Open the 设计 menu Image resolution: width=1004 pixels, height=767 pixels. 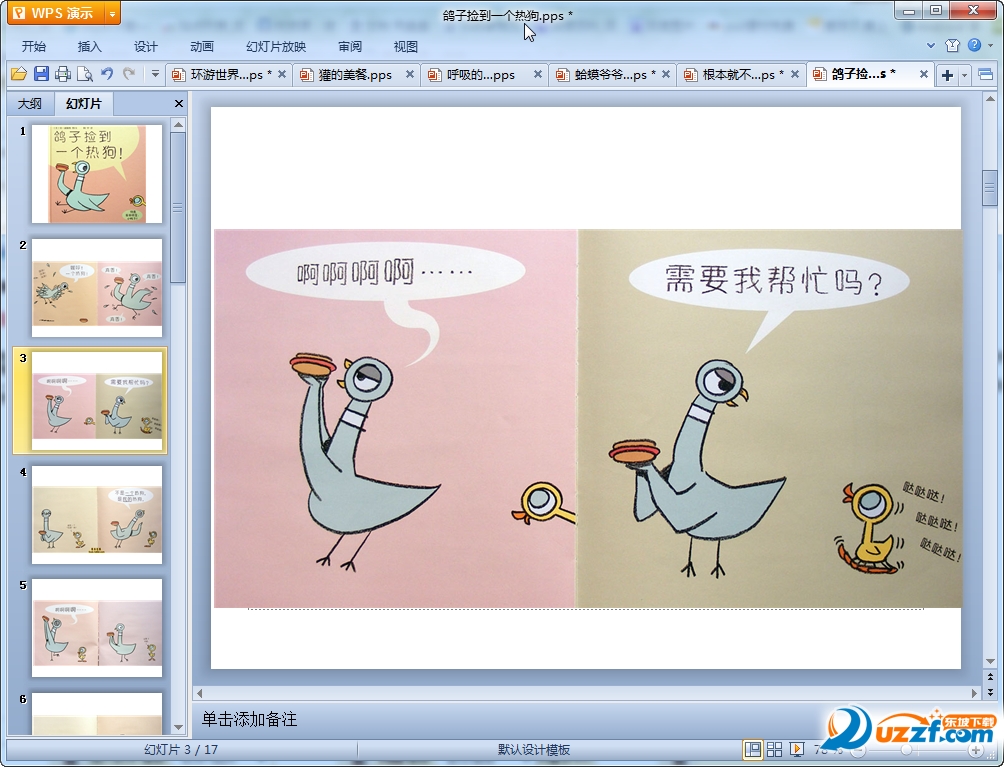coord(145,46)
